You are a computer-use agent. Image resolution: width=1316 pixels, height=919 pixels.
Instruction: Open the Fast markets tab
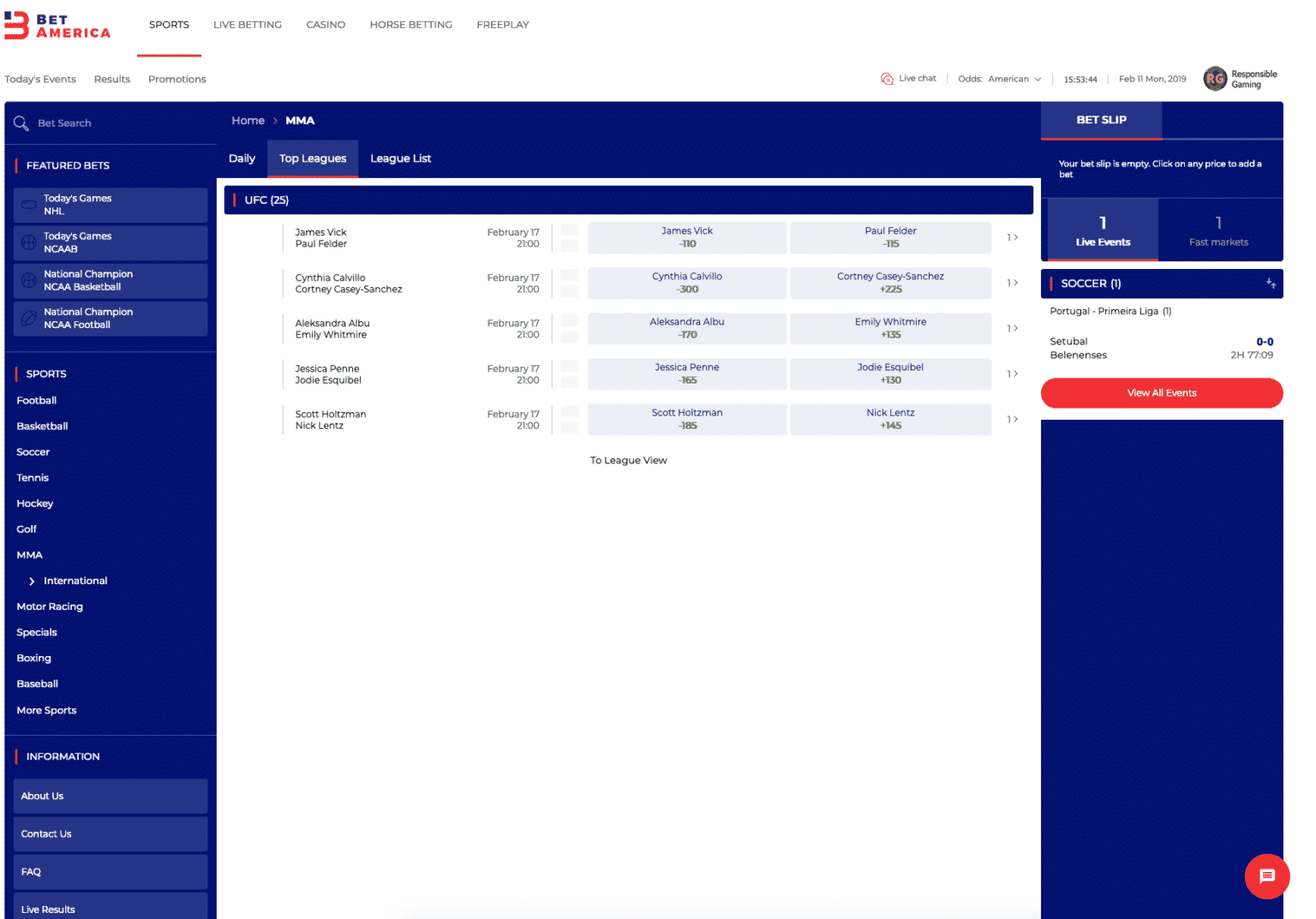pos(1218,230)
